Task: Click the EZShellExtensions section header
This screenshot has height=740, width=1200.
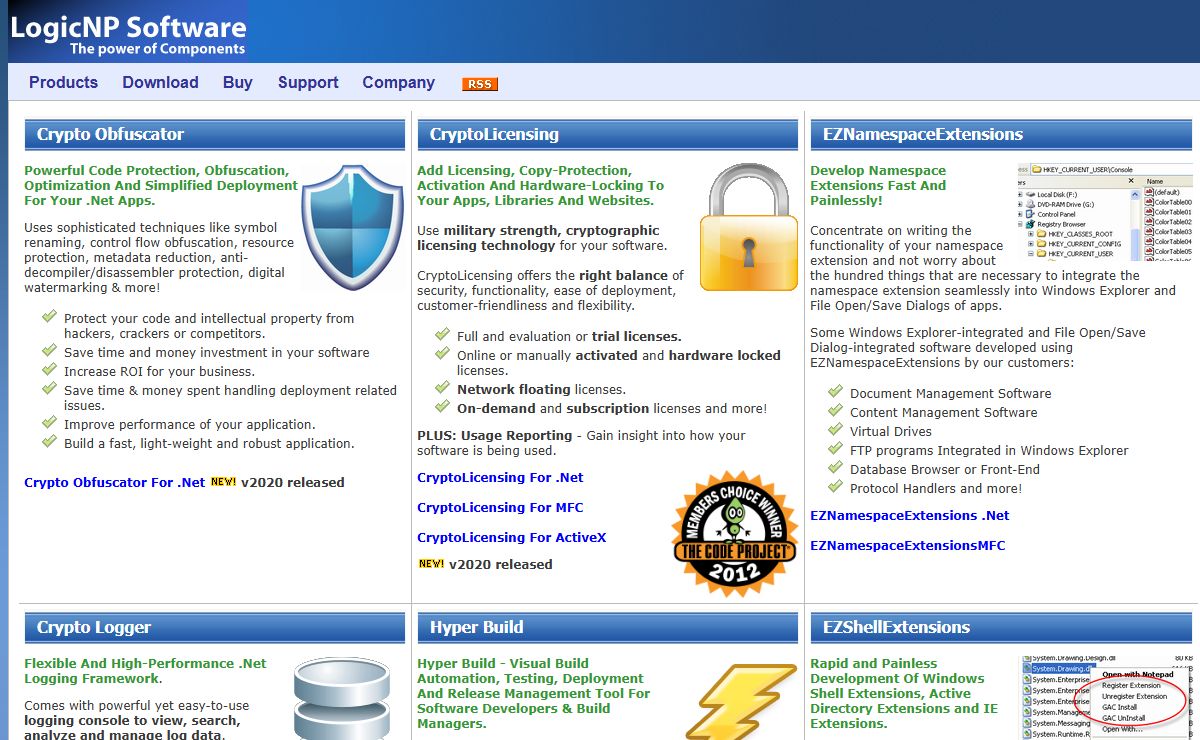Action: (x=1001, y=627)
